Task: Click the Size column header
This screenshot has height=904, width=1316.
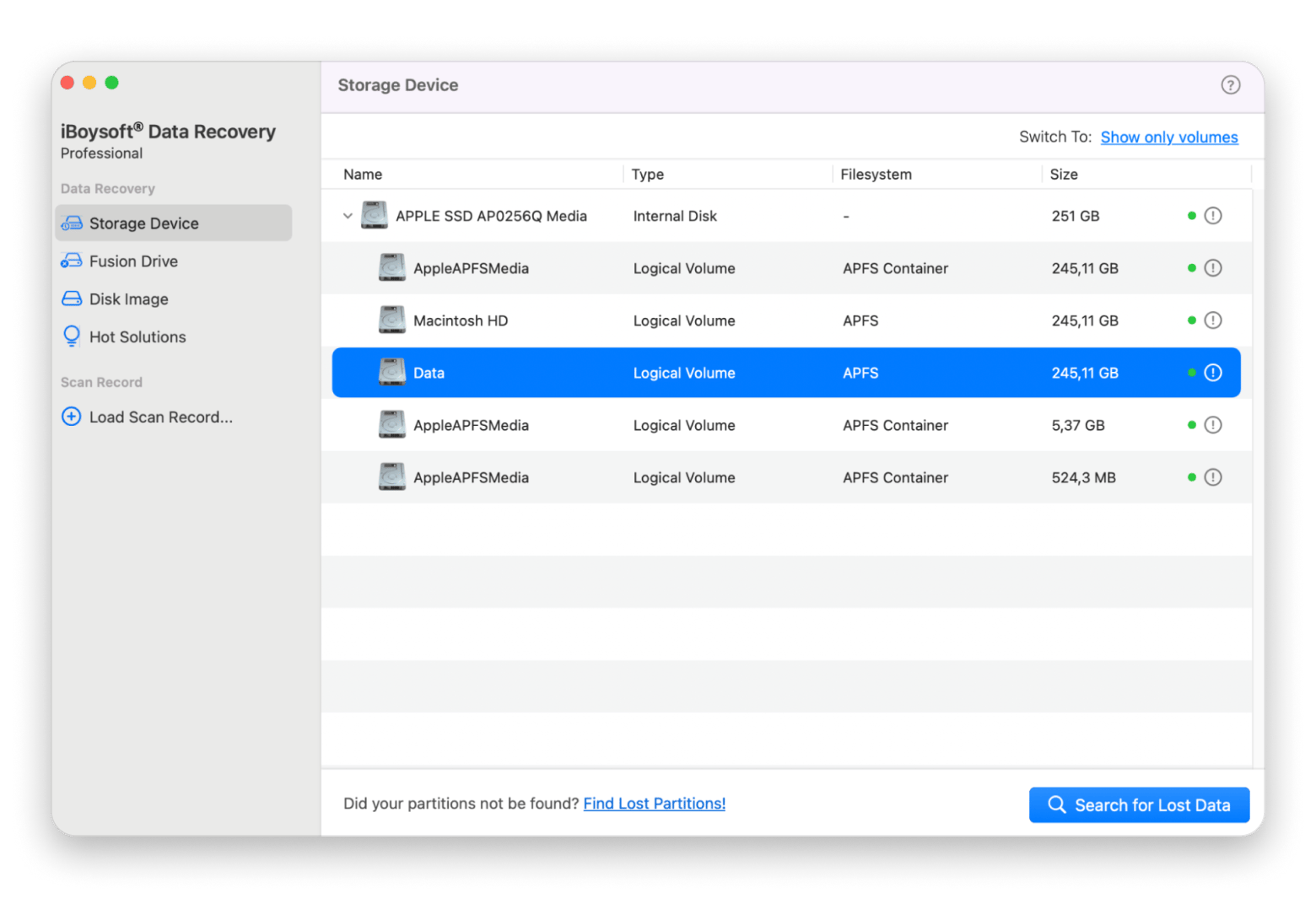Action: coord(1063,175)
